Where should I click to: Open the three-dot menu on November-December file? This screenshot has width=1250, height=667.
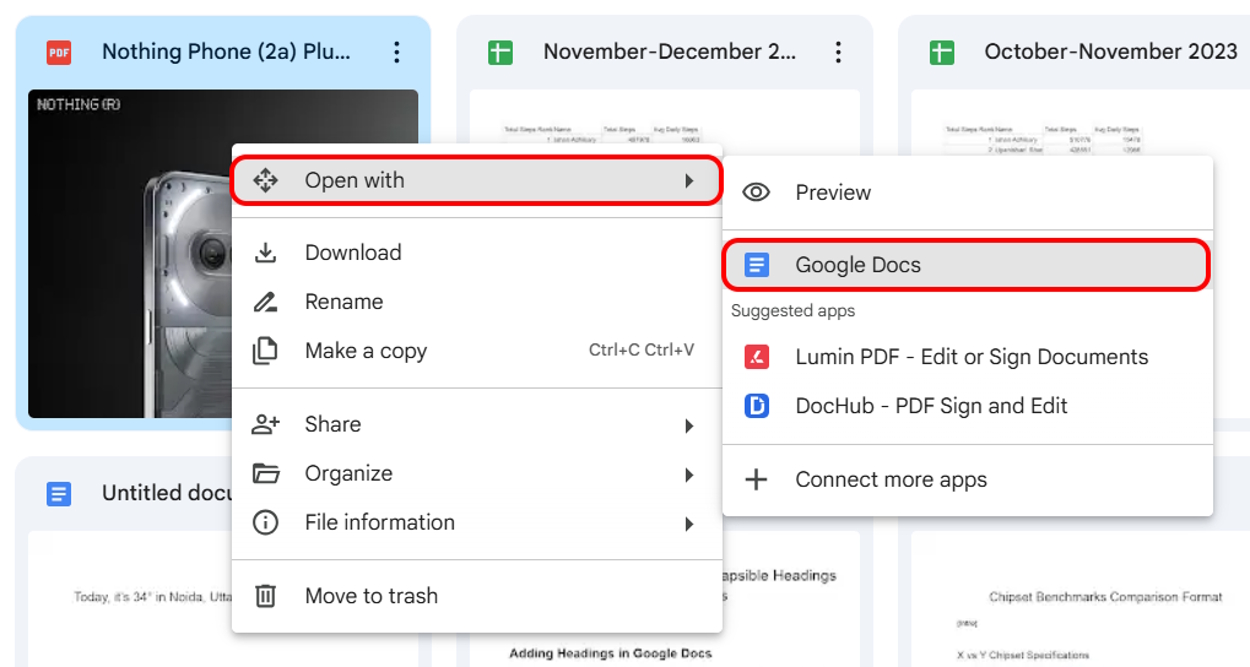(838, 51)
